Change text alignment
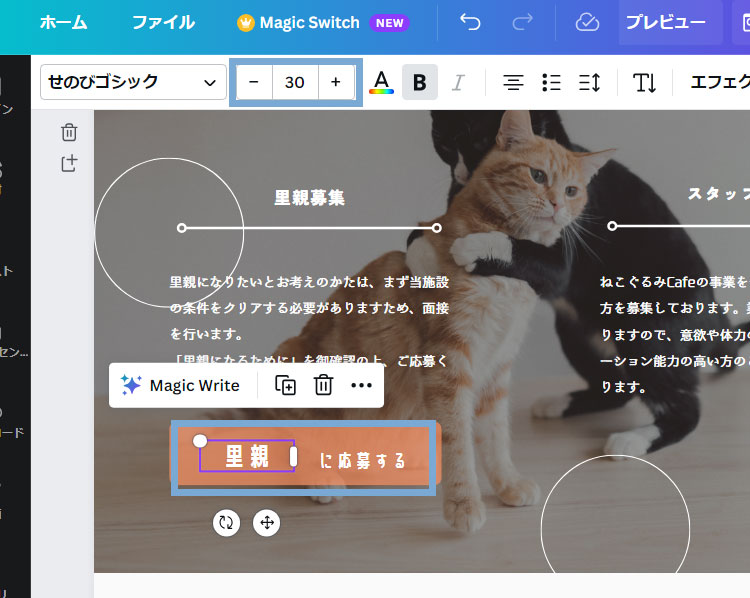This screenshot has width=750, height=598. click(513, 82)
